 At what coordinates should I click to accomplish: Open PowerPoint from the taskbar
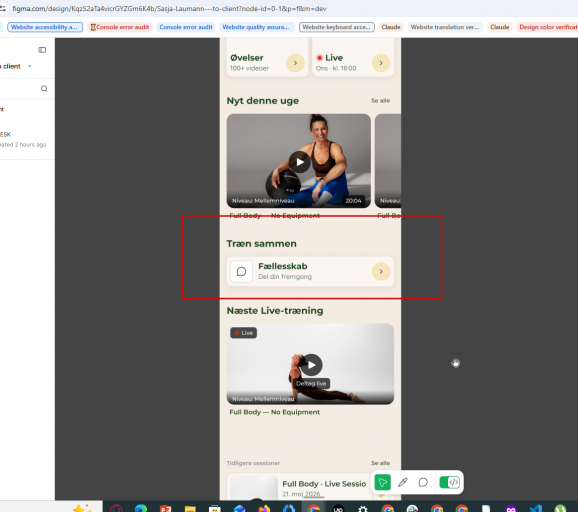point(166,508)
